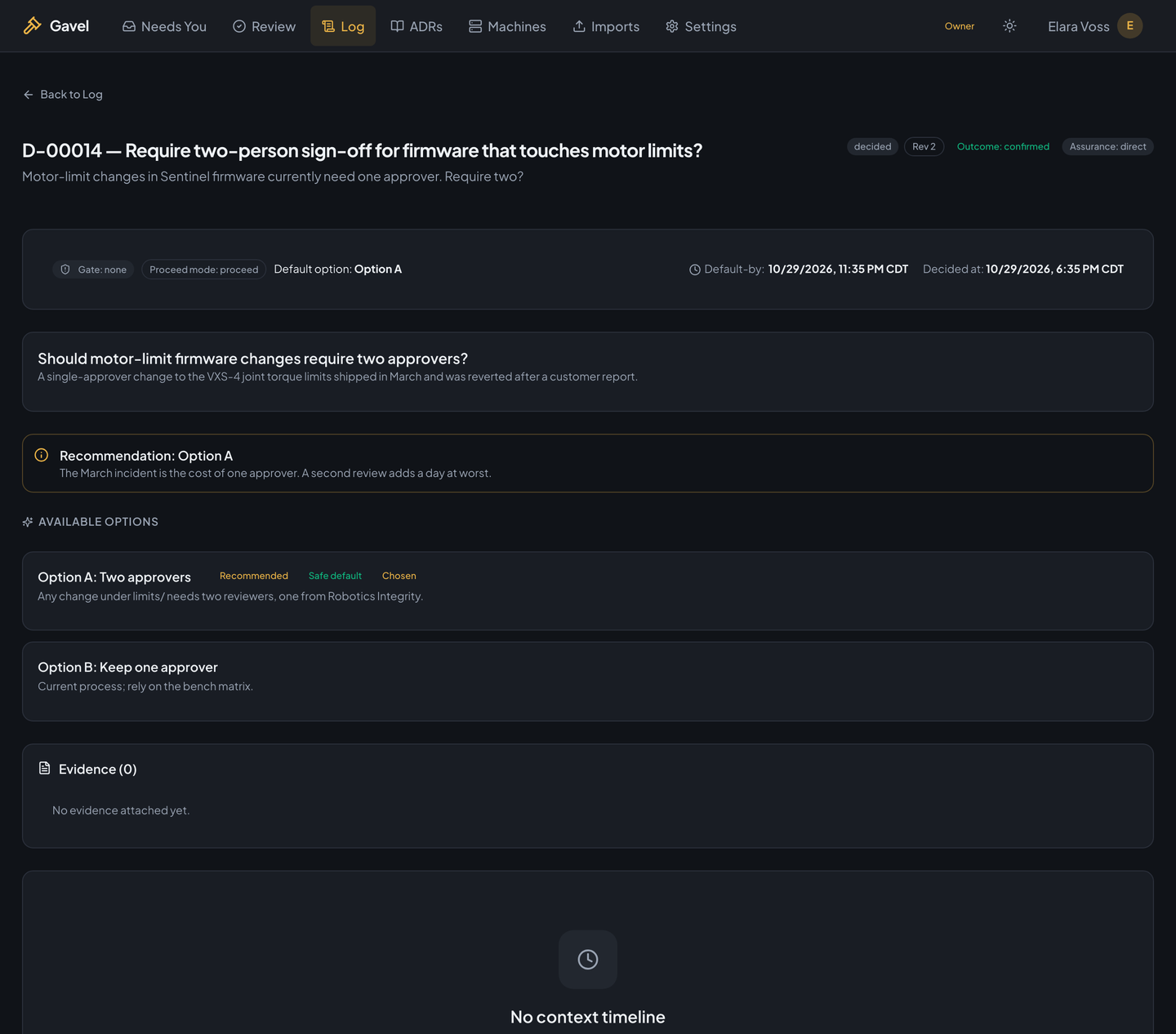Click the sparkle icon beside Available Options

point(28,522)
